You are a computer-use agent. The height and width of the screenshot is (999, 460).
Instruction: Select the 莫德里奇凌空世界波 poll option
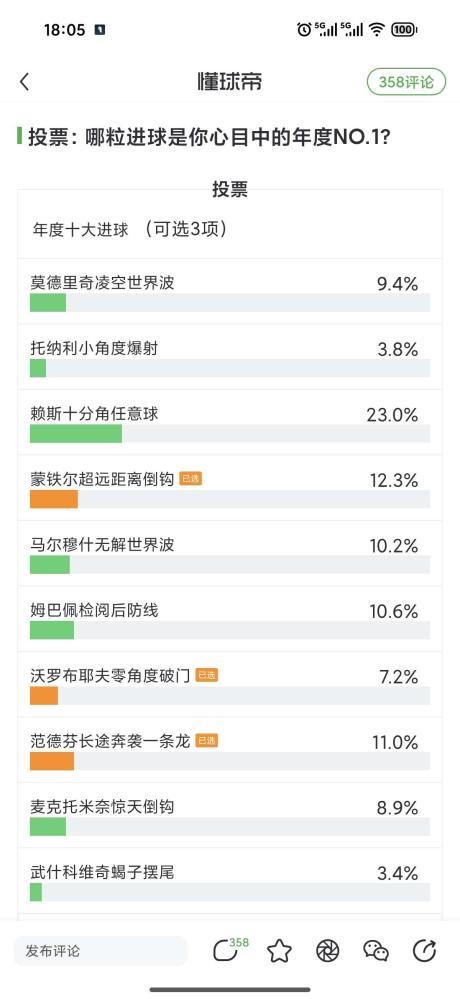[x=230, y=292]
